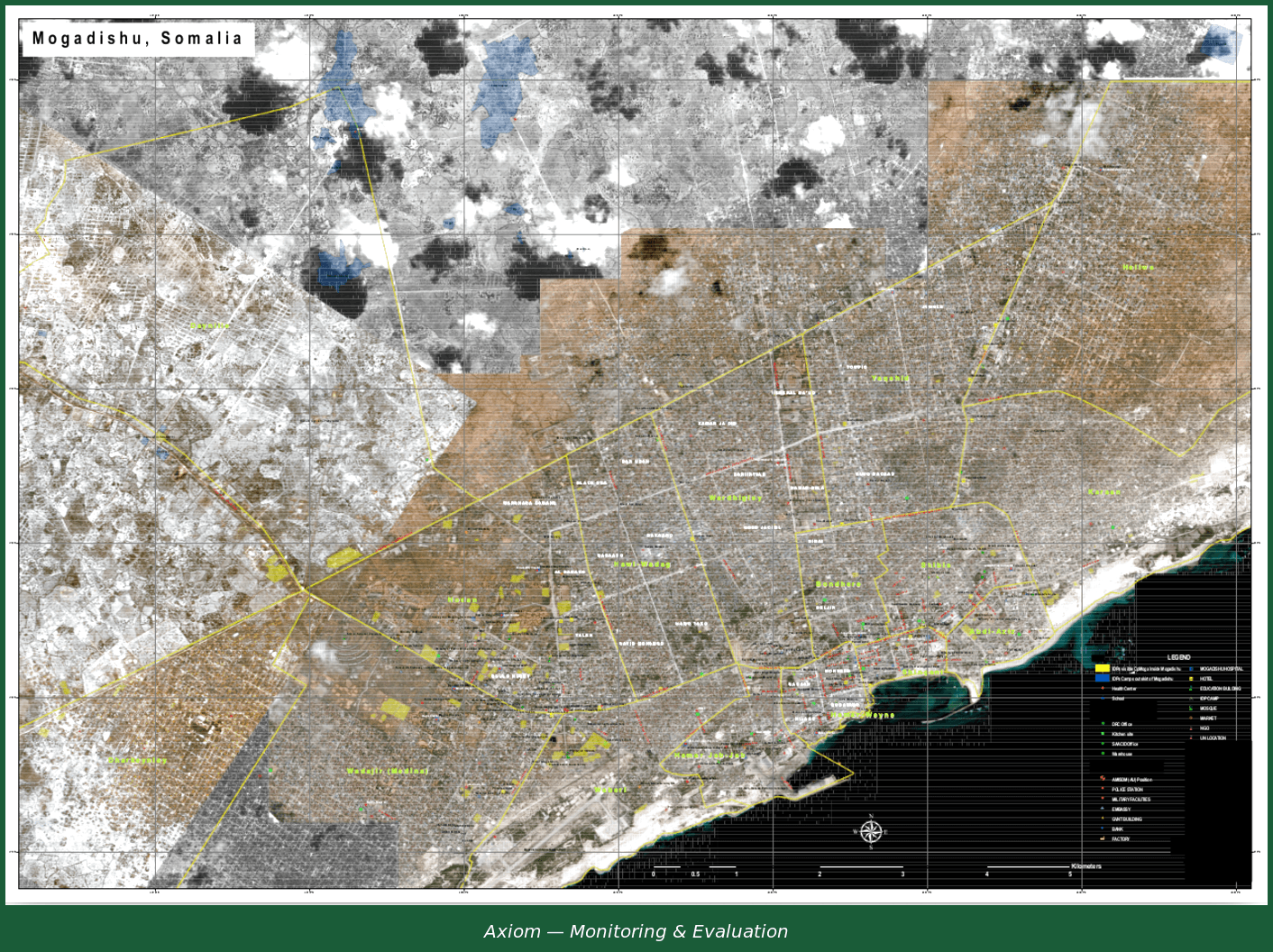This screenshot has height=952, width=1273.
Task: Click the NGO legend symbol
Action: [x=1191, y=728]
